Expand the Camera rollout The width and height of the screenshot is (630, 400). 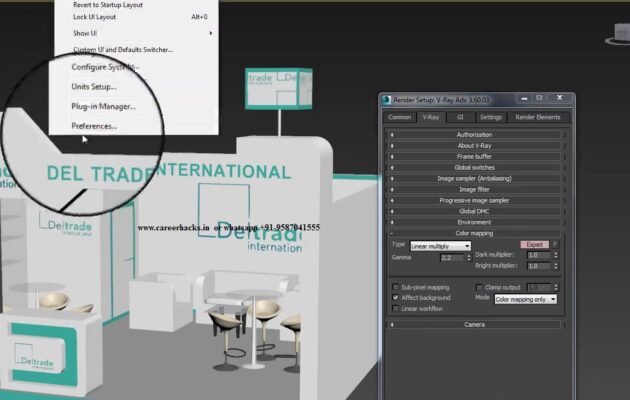pos(474,325)
